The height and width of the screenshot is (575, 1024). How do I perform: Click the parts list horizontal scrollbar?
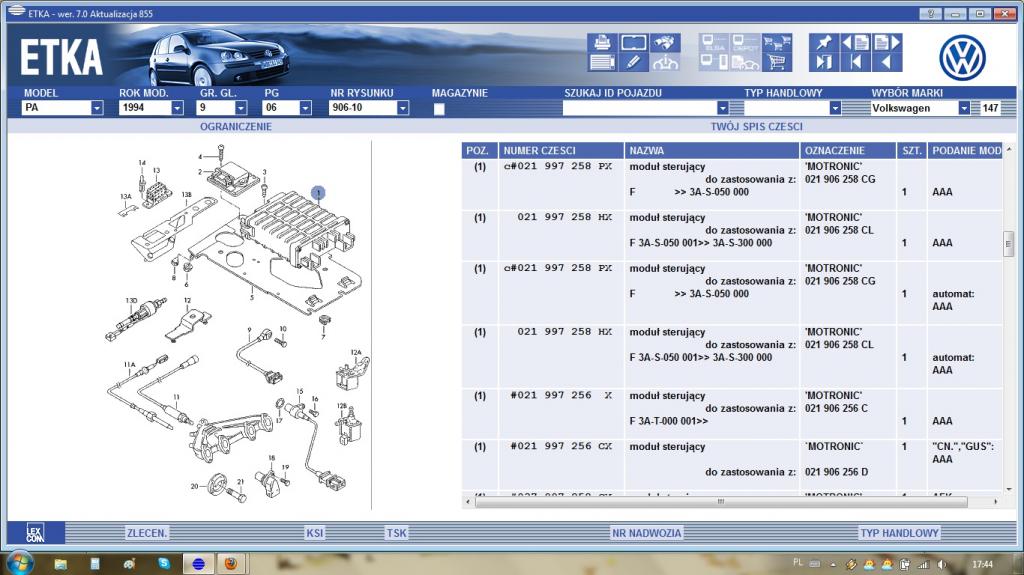tap(721, 502)
